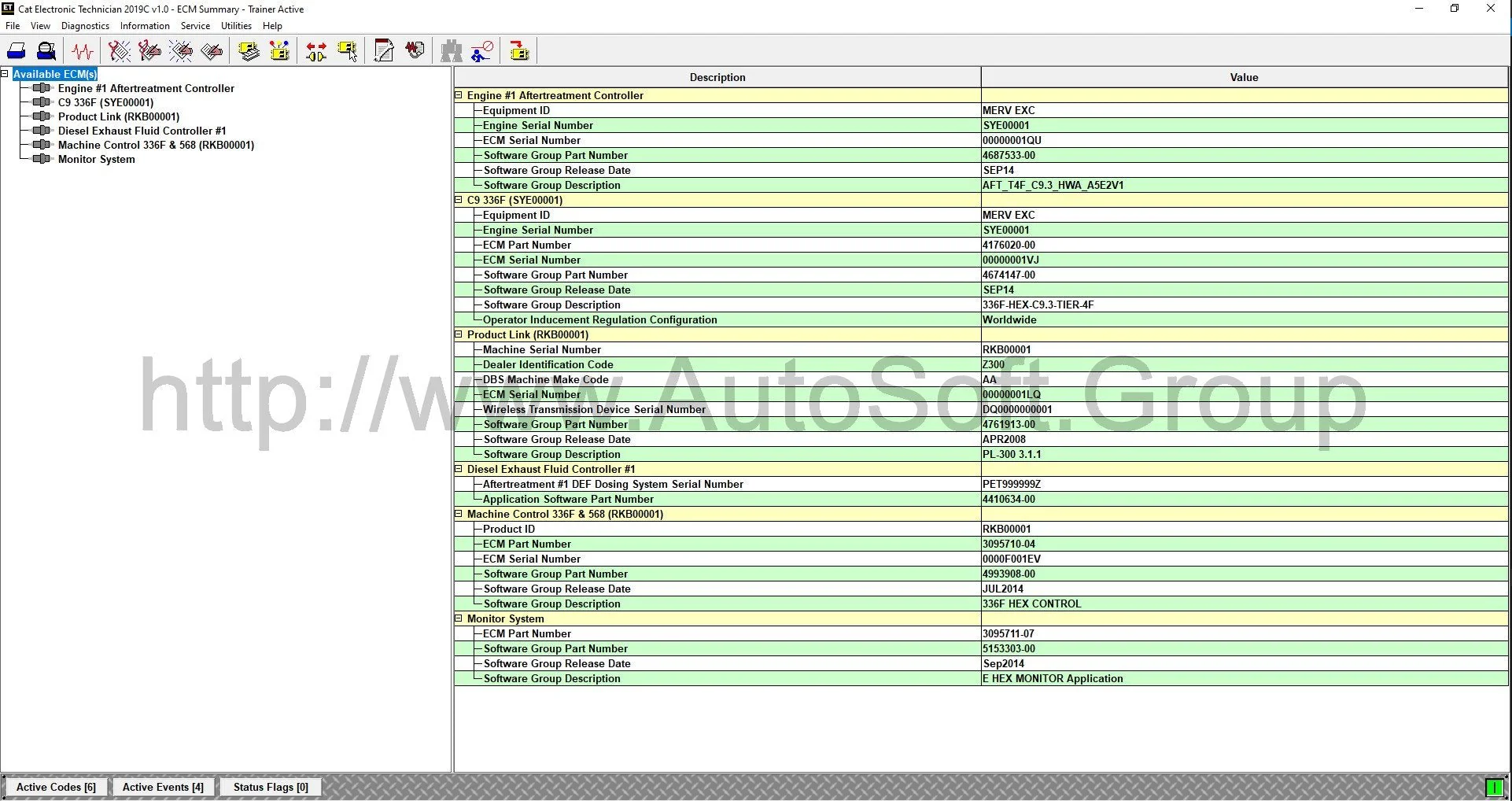
Task: Select Diesel Exhaust Fluid Controller #1 in tree
Action: 142,131
